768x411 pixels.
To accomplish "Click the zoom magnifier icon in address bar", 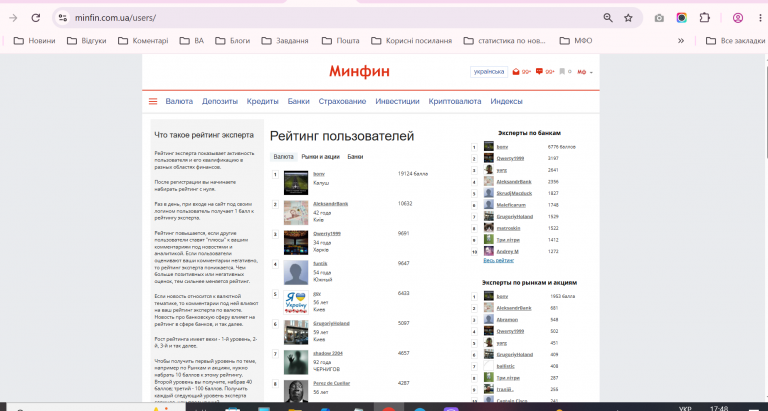I will pyautogui.click(x=608, y=18).
